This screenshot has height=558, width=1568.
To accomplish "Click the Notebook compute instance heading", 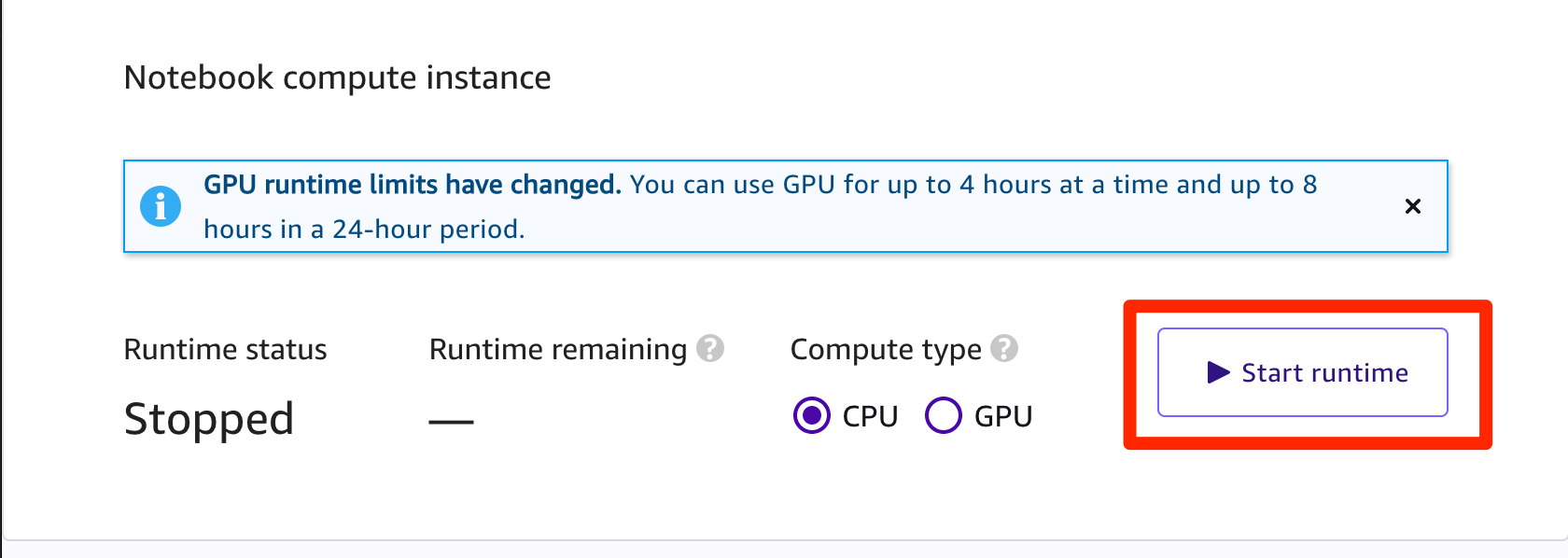I will tap(337, 77).
